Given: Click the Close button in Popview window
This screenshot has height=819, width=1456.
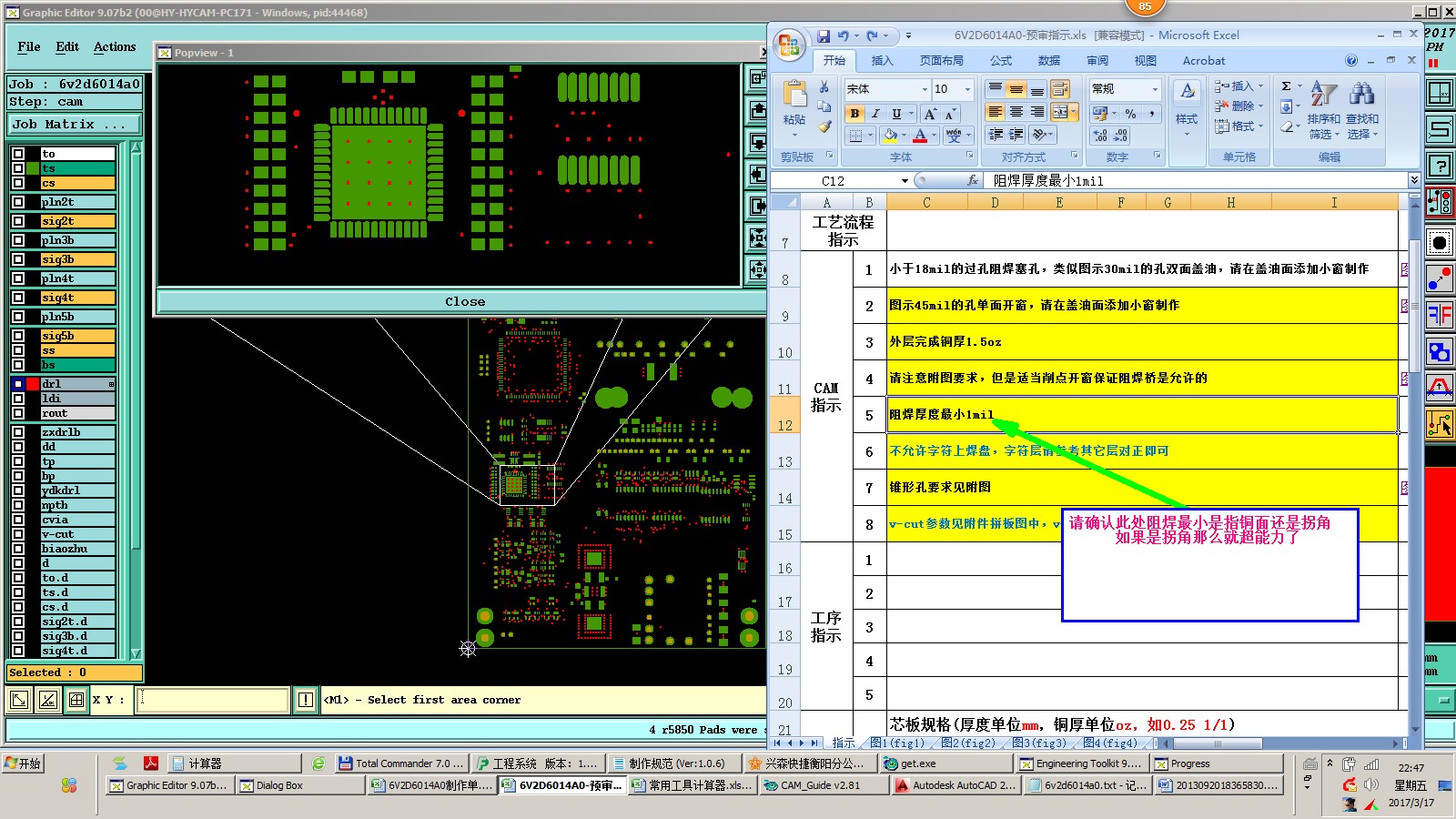Looking at the screenshot, I should (464, 301).
